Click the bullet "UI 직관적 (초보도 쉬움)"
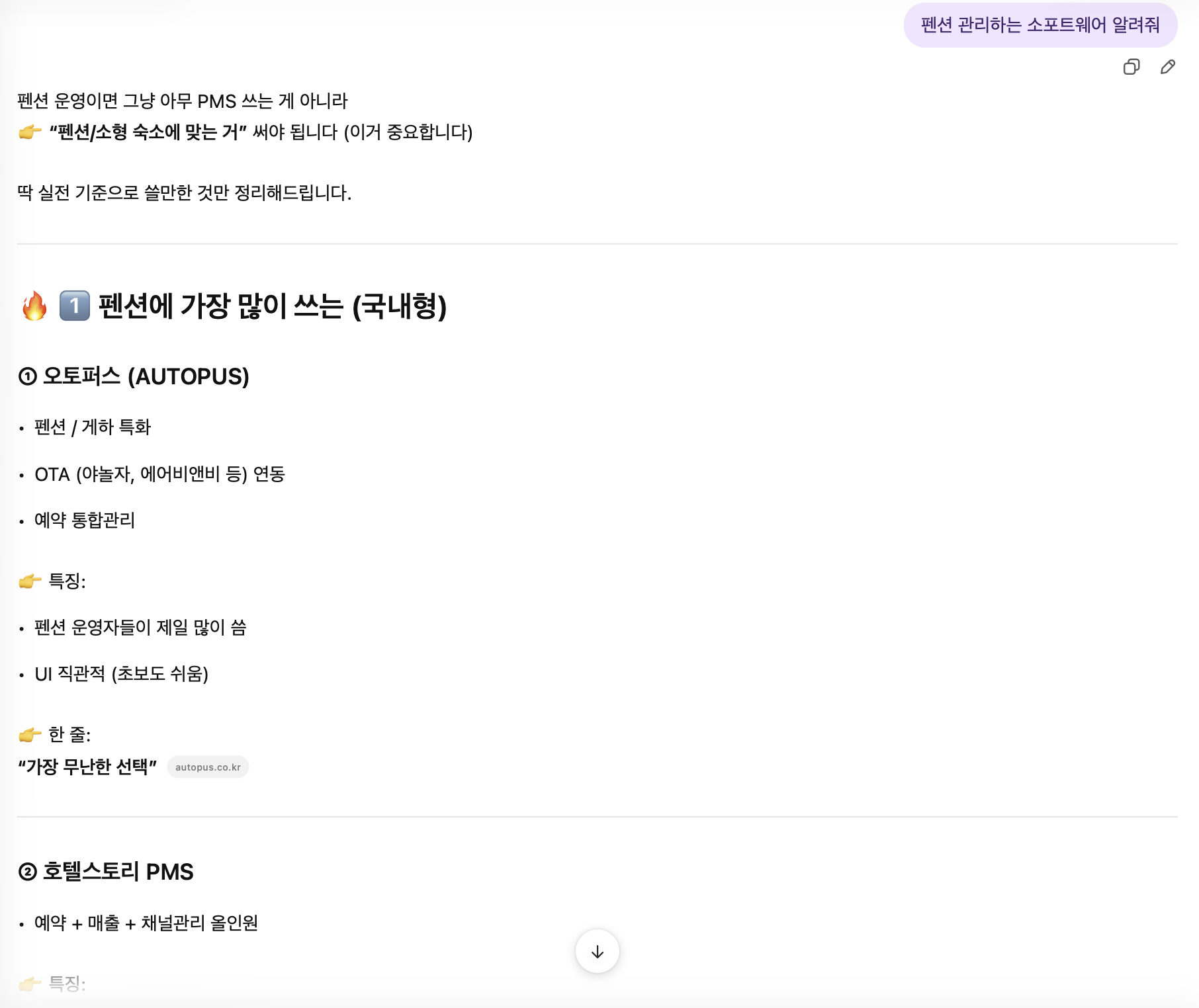Viewport: 1199px width, 1008px height. click(x=123, y=674)
